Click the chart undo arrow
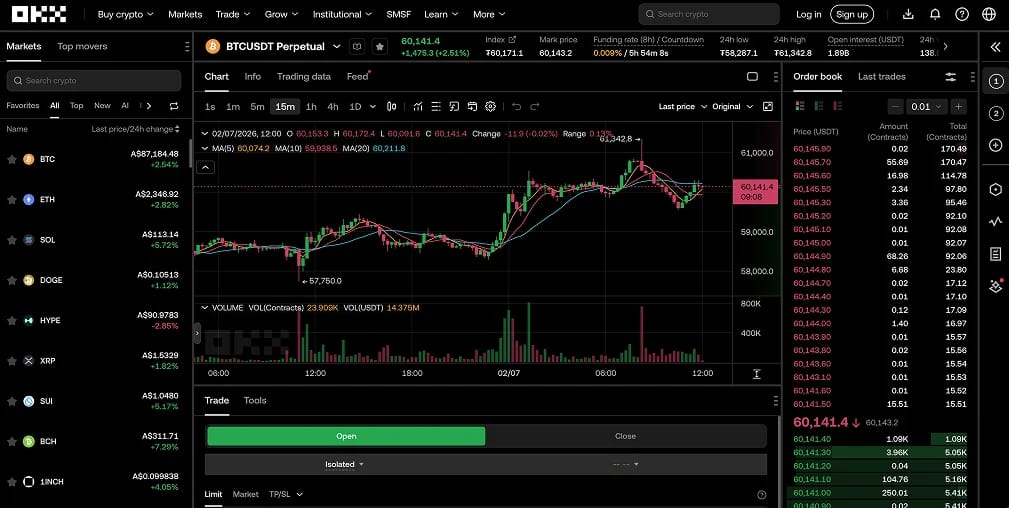The height and width of the screenshot is (508, 1009). (516, 106)
